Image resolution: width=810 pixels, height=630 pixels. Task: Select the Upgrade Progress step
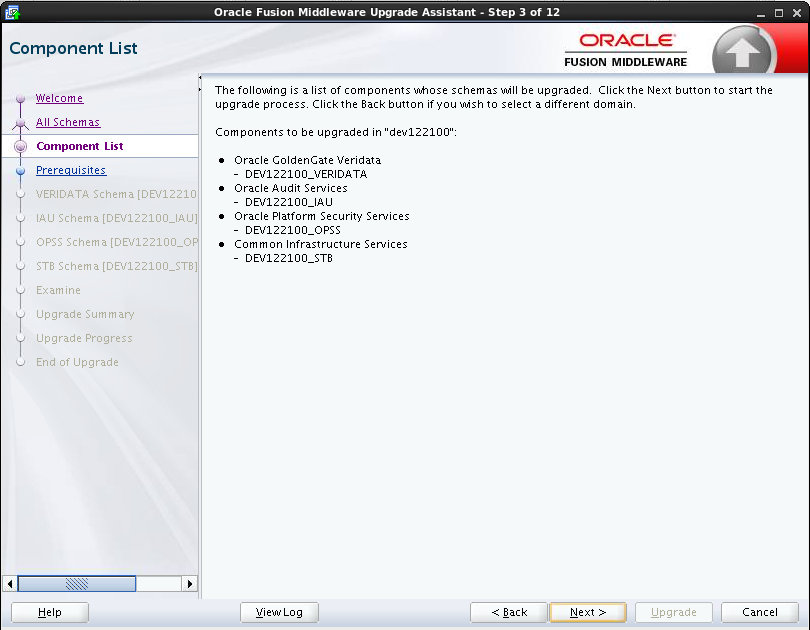click(84, 338)
